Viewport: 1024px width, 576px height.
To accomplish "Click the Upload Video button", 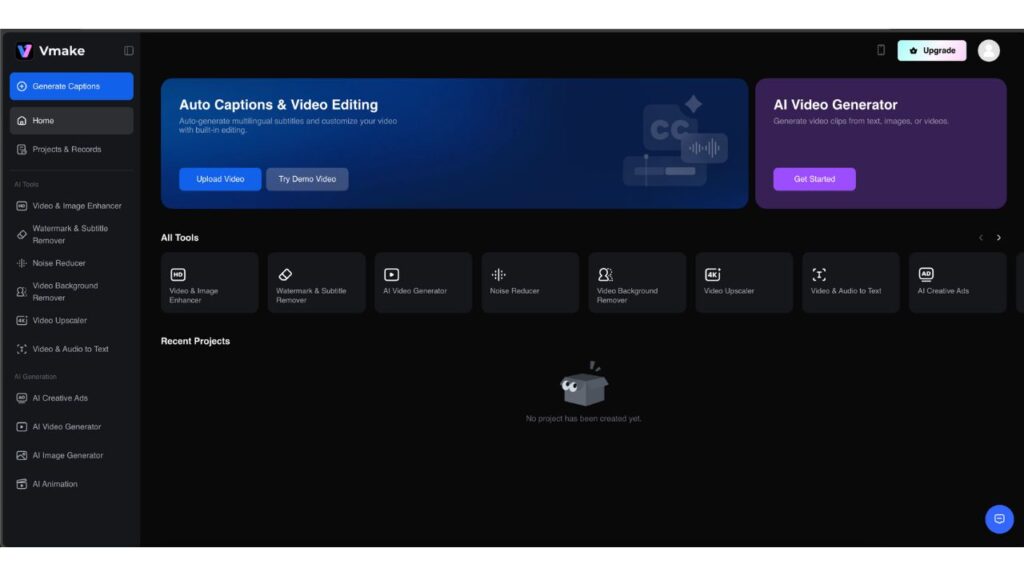I will 220,179.
